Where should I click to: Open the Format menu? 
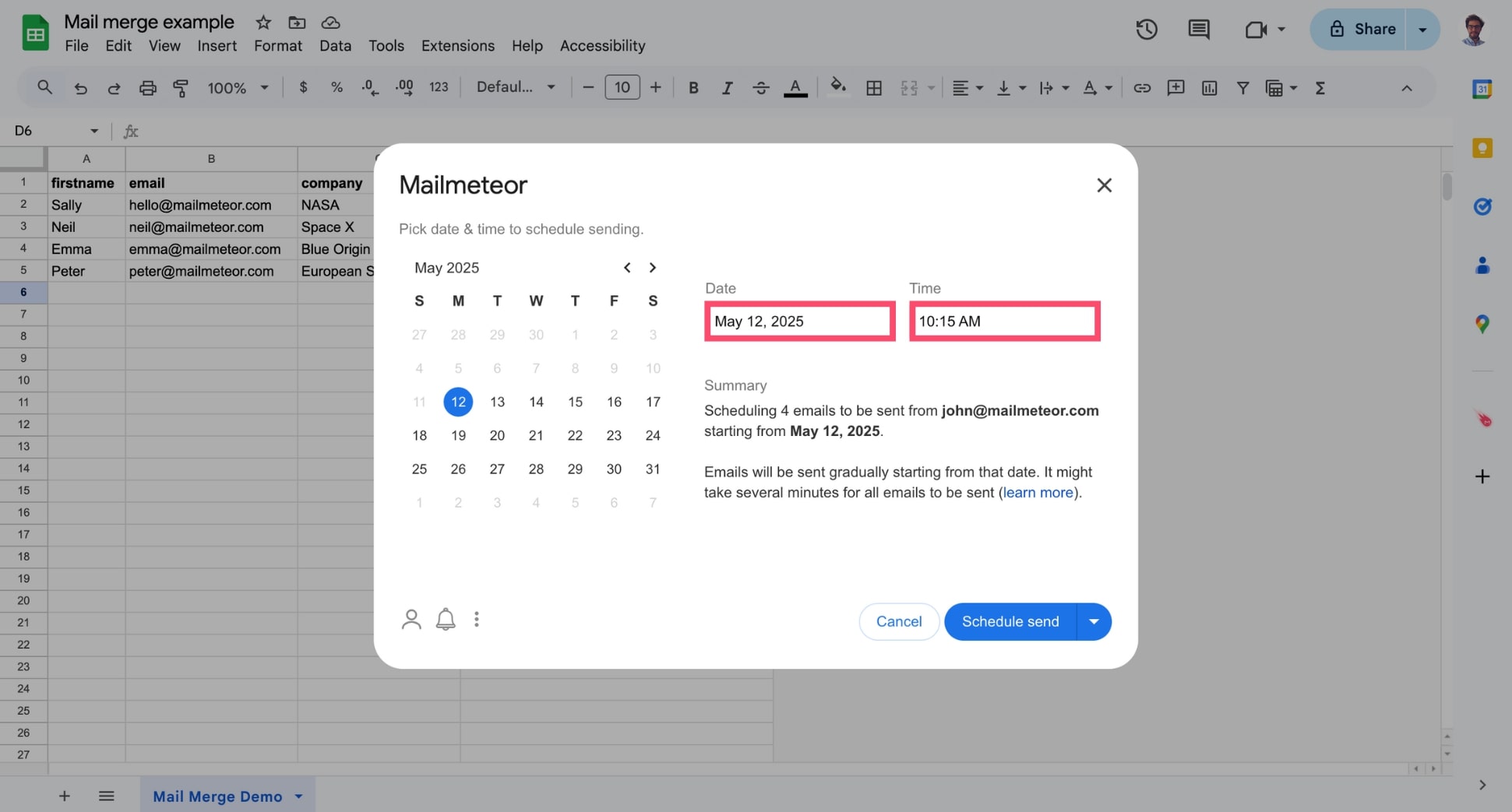pyautogui.click(x=278, y=46)
